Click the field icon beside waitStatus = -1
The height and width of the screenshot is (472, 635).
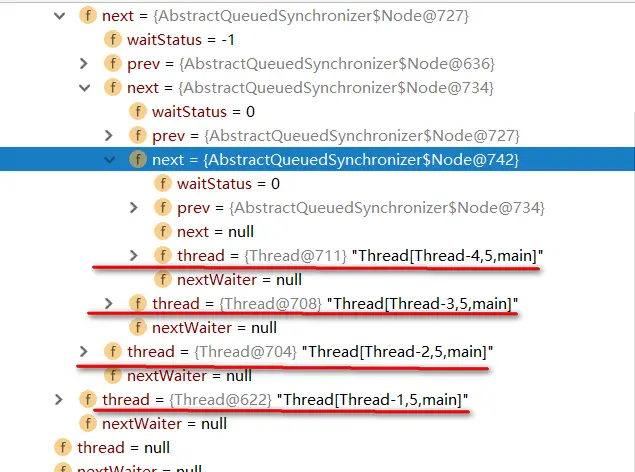113,40
